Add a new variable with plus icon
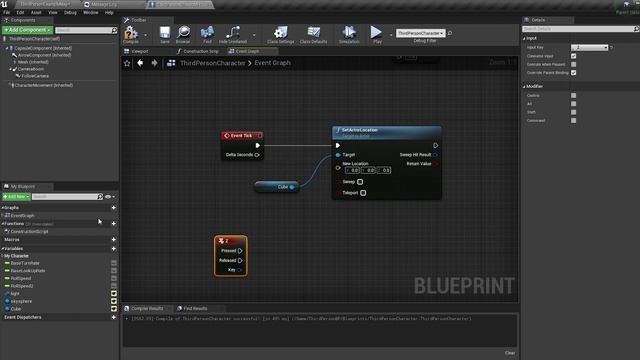 113,249
